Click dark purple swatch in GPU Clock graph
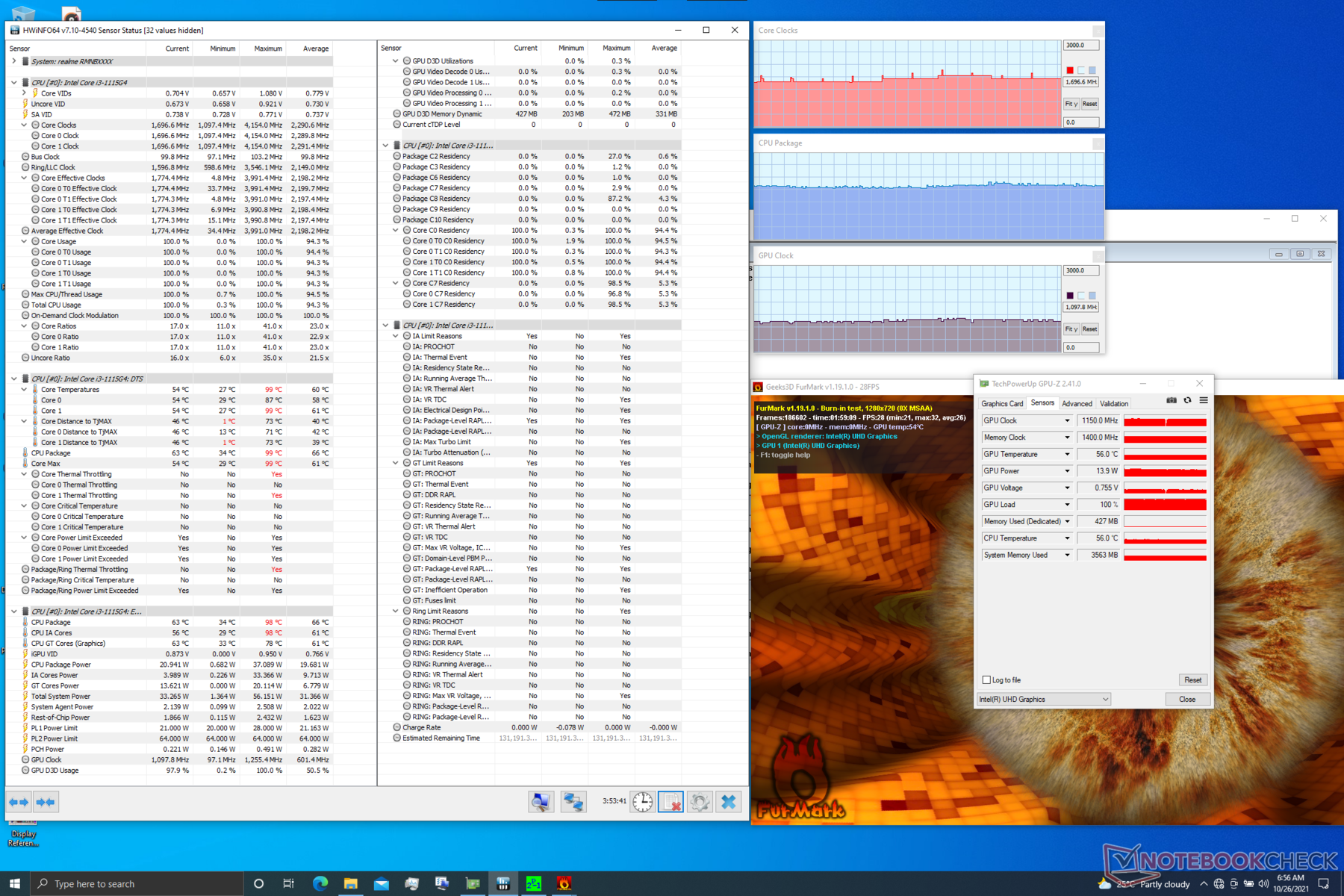1344x896 pixels. pos(1070,296)
